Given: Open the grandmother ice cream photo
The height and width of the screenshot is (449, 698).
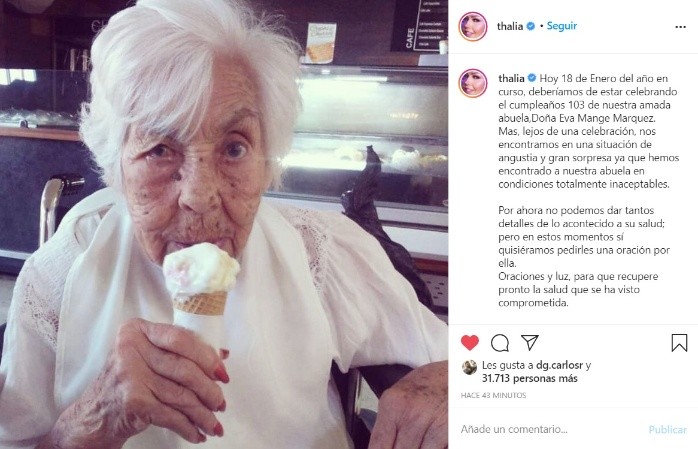Looking at the screenshot, I should (x=224, y=224).
